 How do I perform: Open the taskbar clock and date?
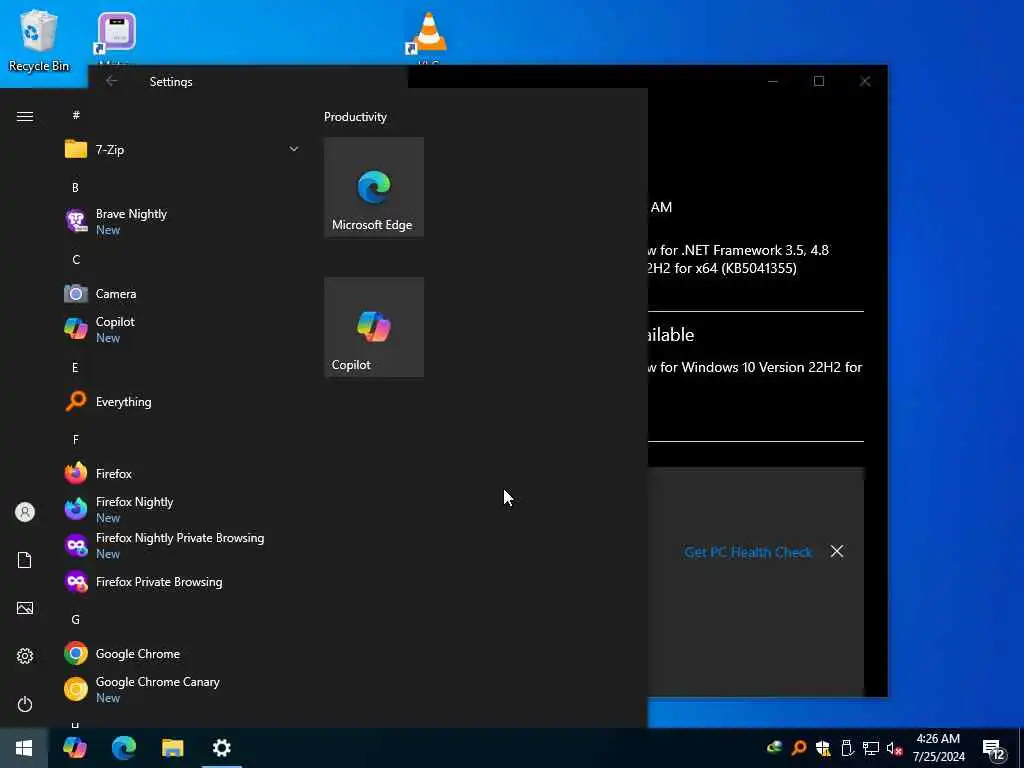point(938,748)
